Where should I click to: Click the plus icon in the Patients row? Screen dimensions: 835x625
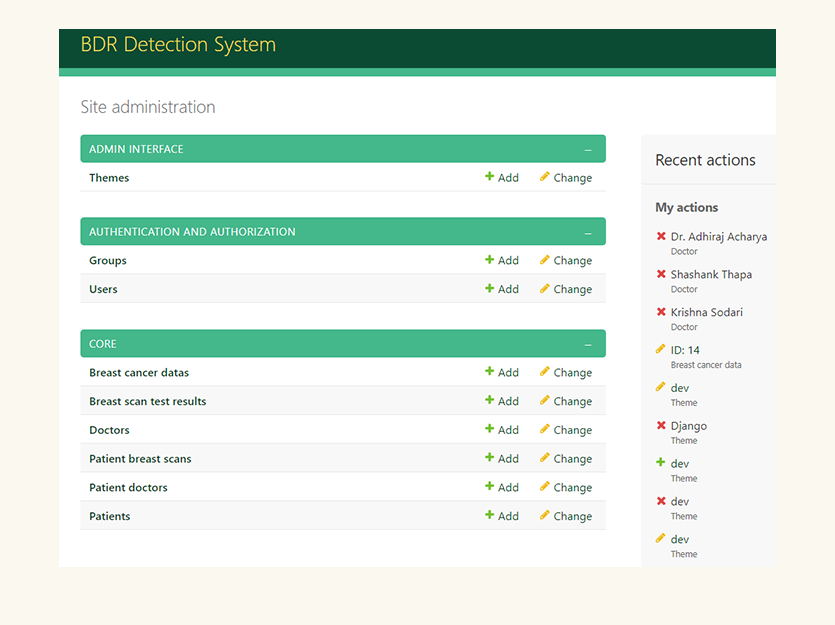pos(489,515)
